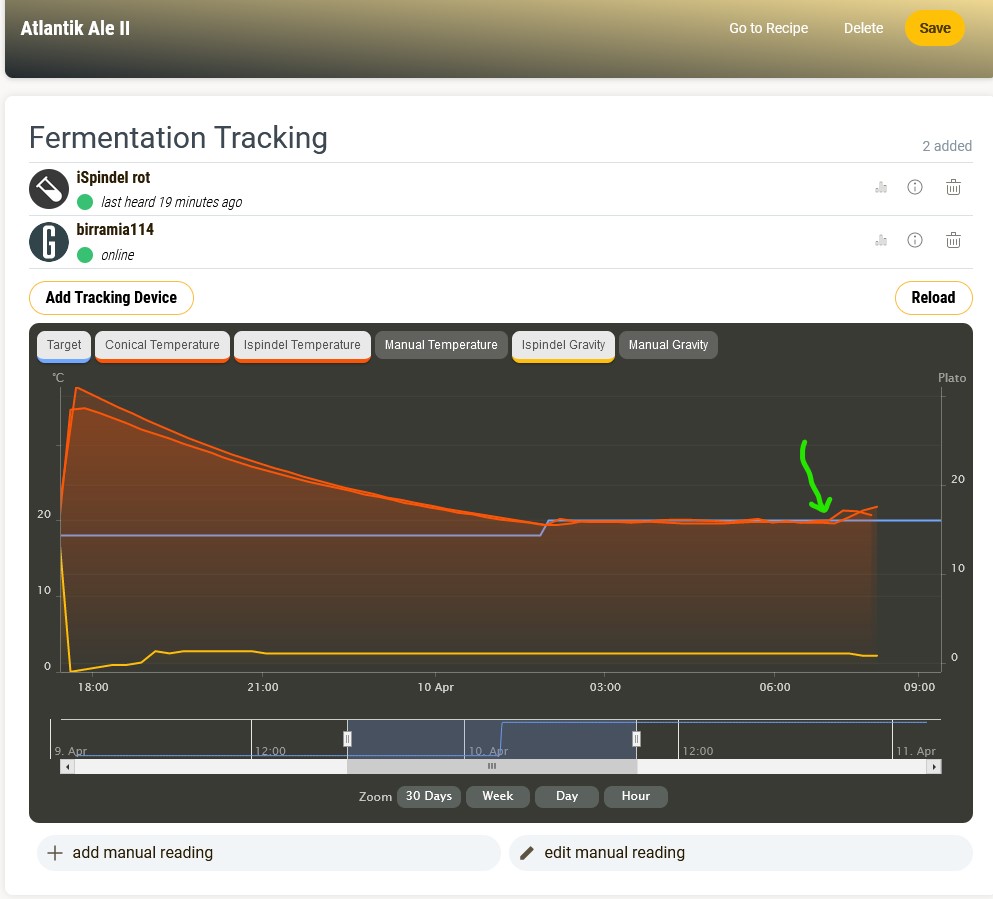Image resolution: width=993 pixels, height=899 pixels.
Task: Click the navigator scrollbar right arrow
Action: point(934,767)
